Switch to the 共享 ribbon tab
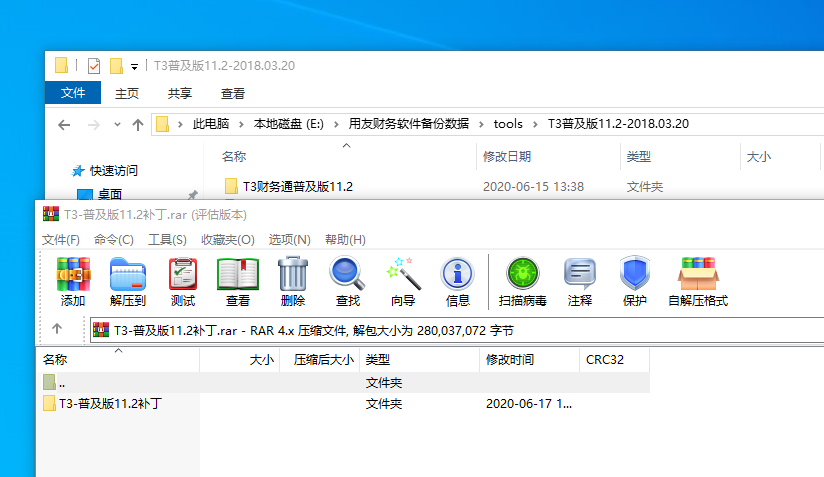The width and height of the screenshot is (824, 477). pyautogui.click(x=180, y=94)
